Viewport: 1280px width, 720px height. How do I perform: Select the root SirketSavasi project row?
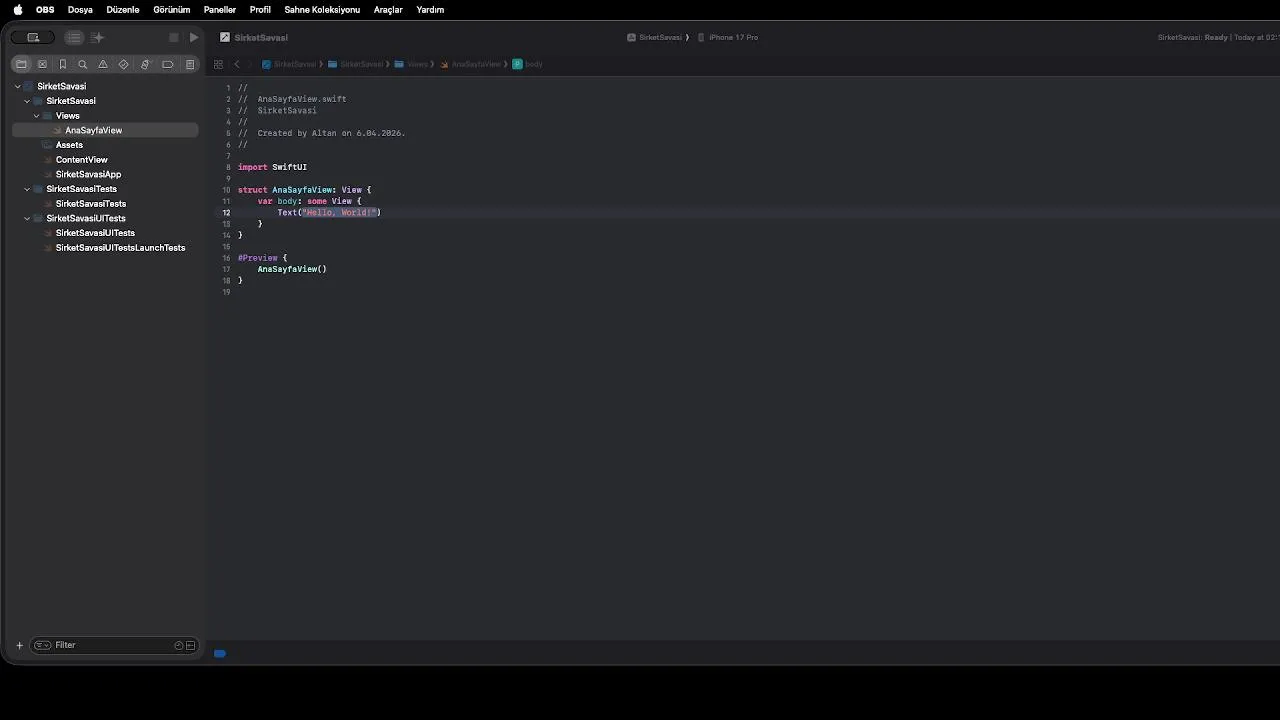tap(105, 86)
